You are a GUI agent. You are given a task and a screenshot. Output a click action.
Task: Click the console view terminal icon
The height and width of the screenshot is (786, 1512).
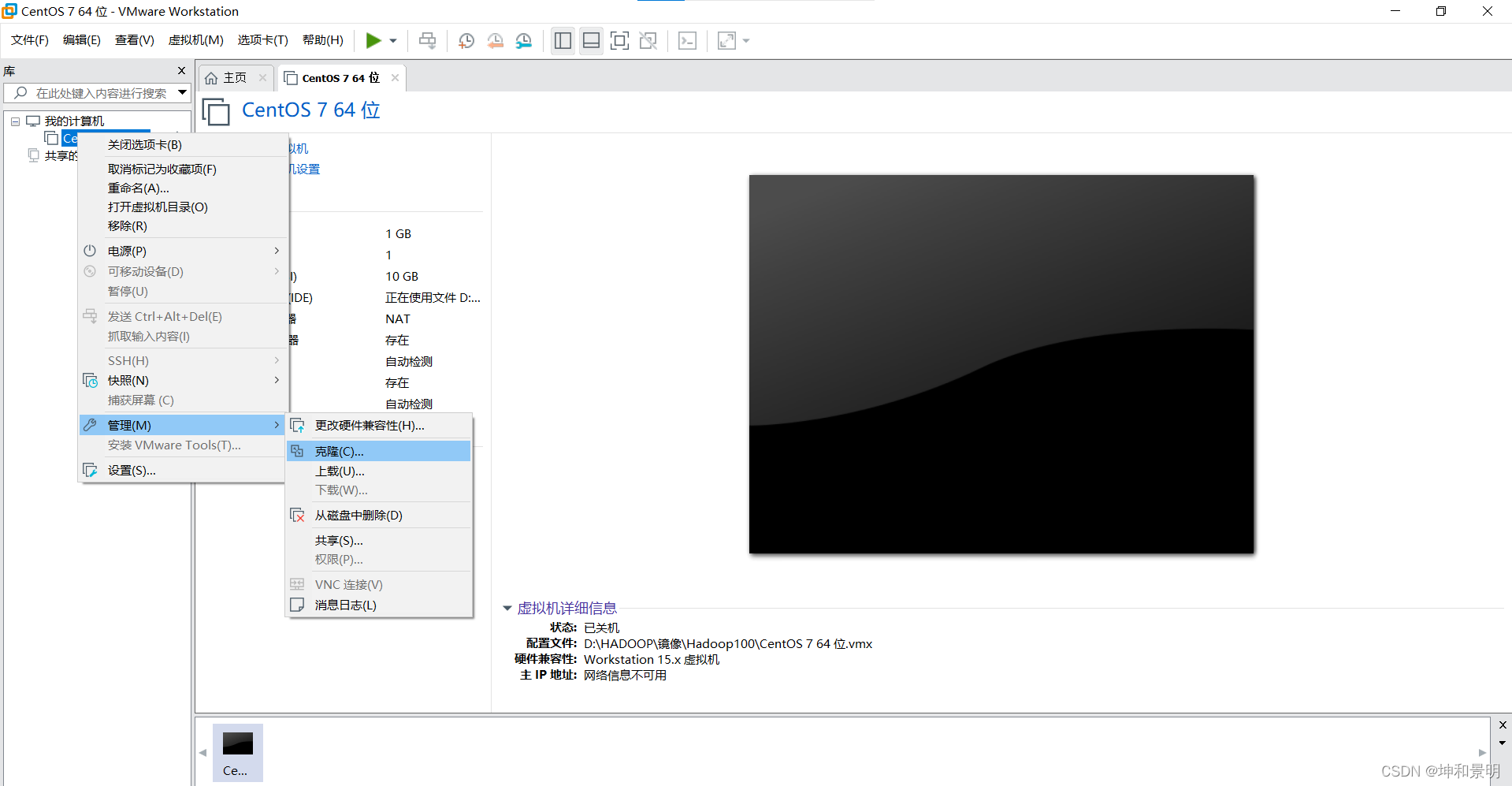point(687,41)
